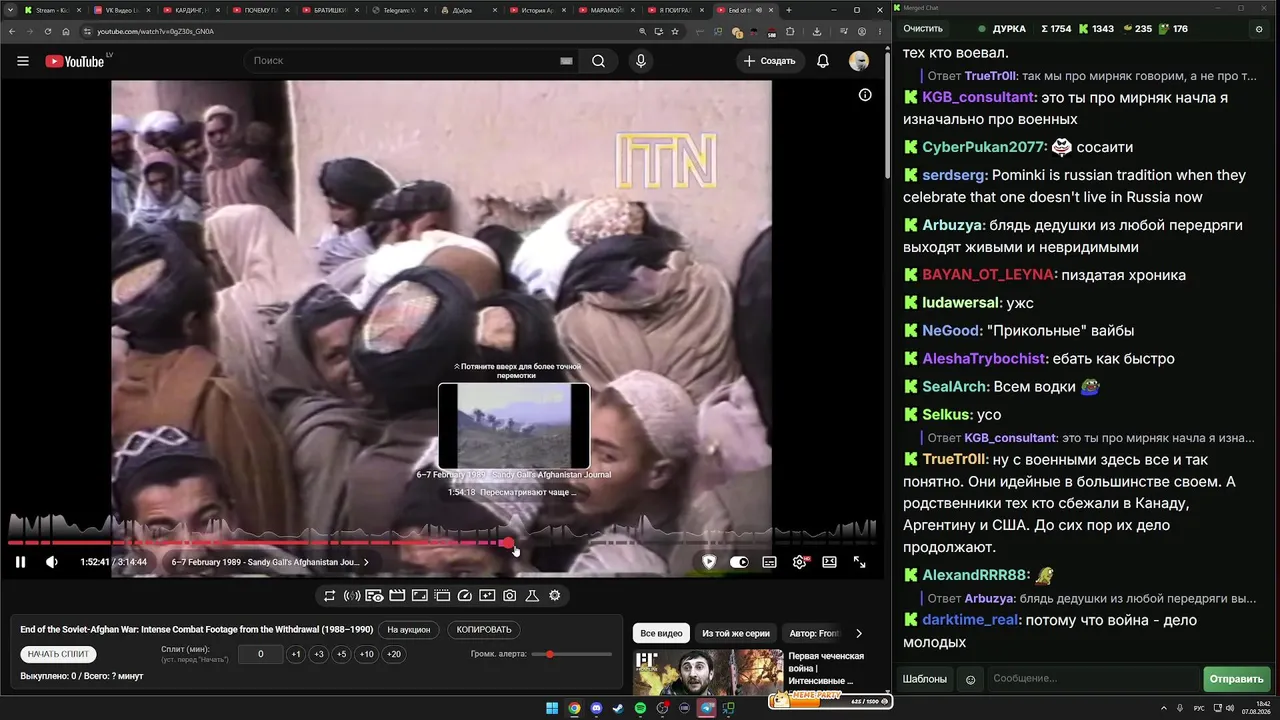Show the video info card icon
1280x720 pixels.
click(865, 95)
